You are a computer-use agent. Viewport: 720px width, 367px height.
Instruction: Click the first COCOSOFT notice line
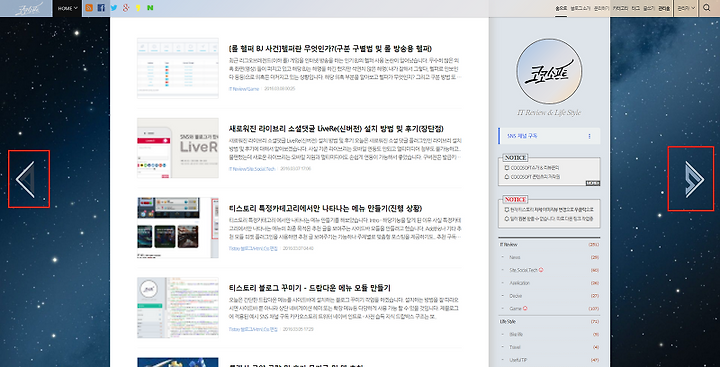(x=531, y=168)
